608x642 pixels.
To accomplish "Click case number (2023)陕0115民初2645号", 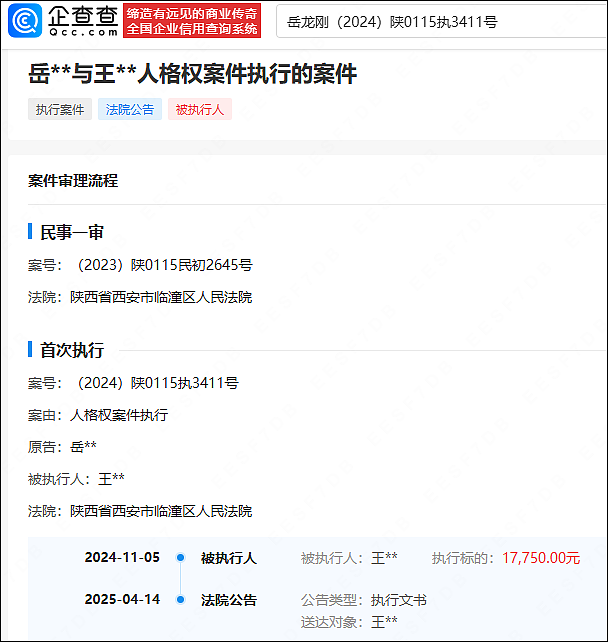I will 165,265.
